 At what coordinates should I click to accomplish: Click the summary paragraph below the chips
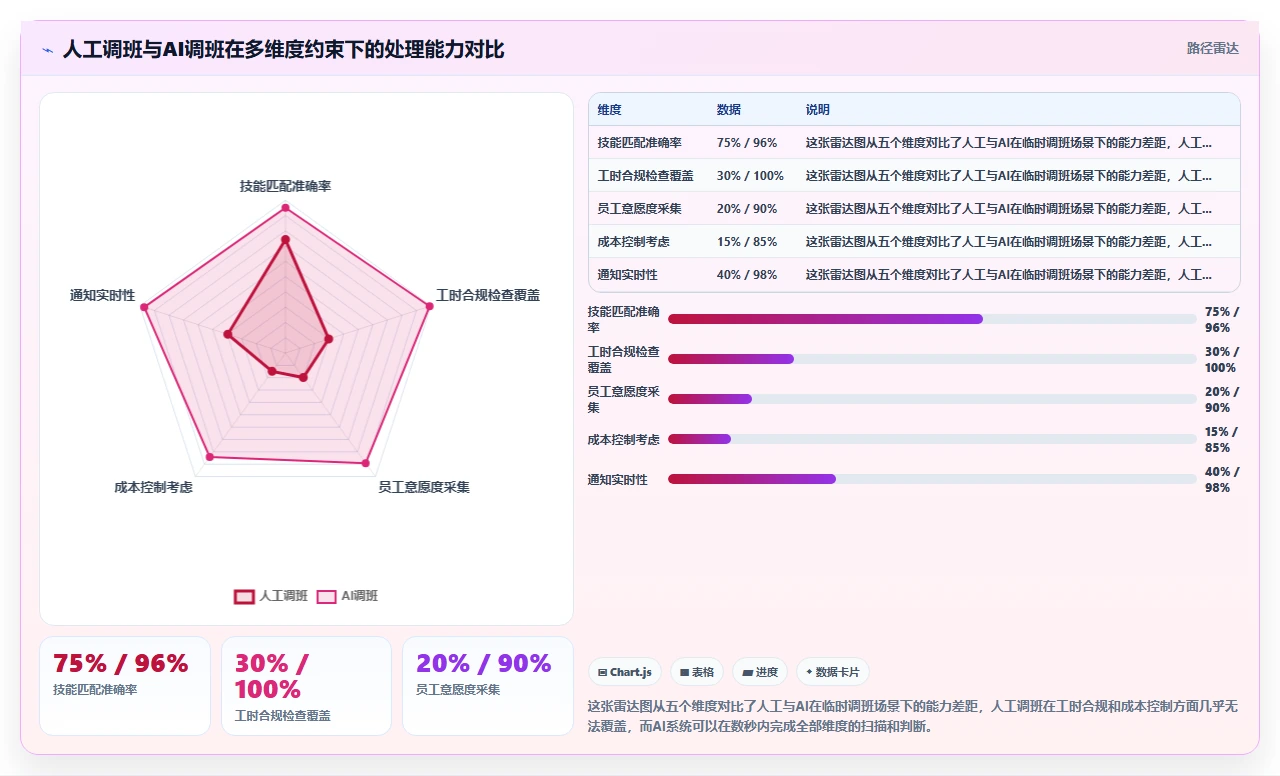point(913,717)
